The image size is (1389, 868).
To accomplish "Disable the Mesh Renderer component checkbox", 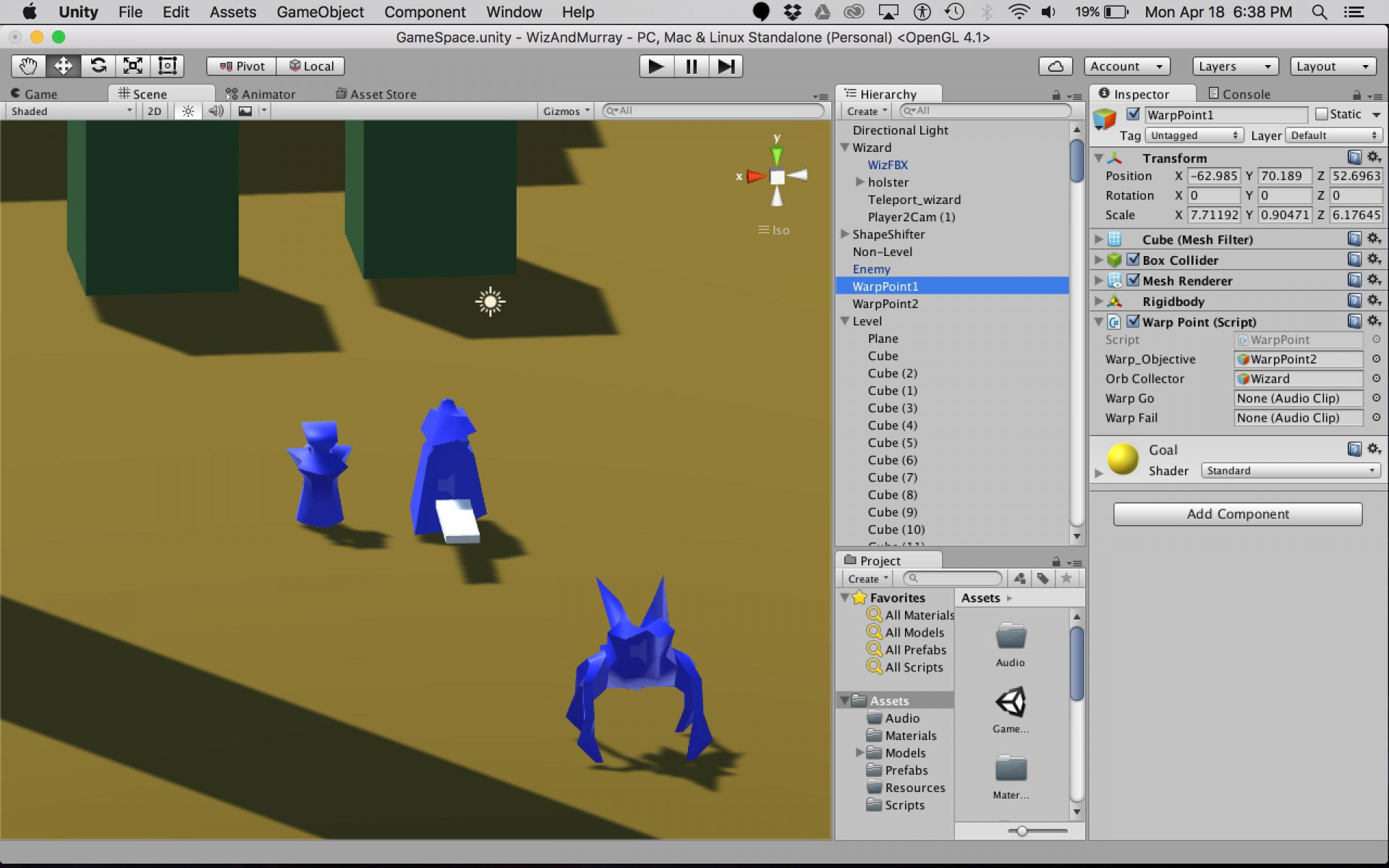I will point(1134,280).
